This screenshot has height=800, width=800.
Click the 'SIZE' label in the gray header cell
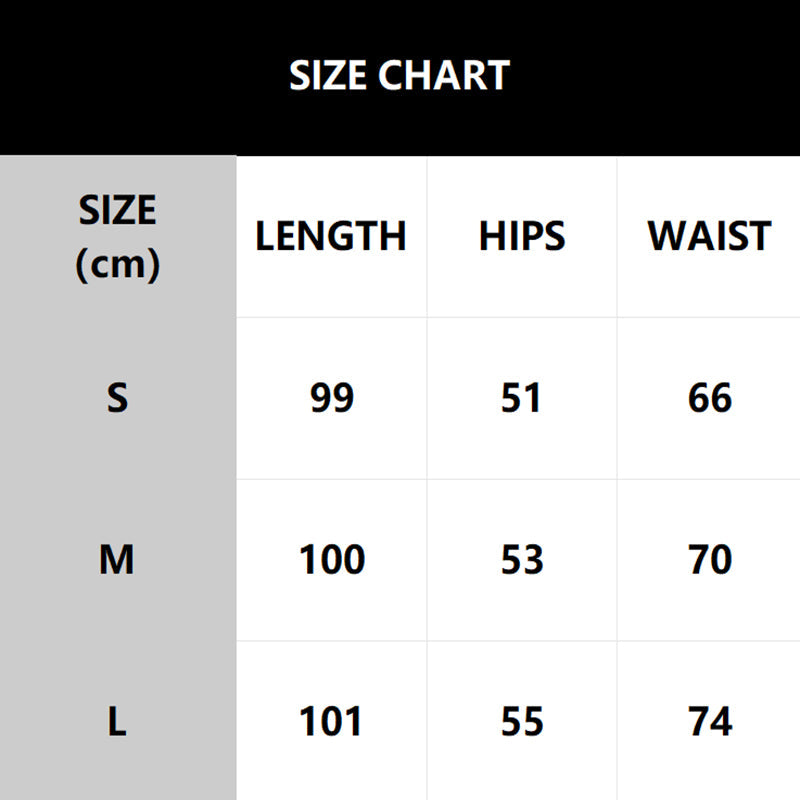click(117, 211)
